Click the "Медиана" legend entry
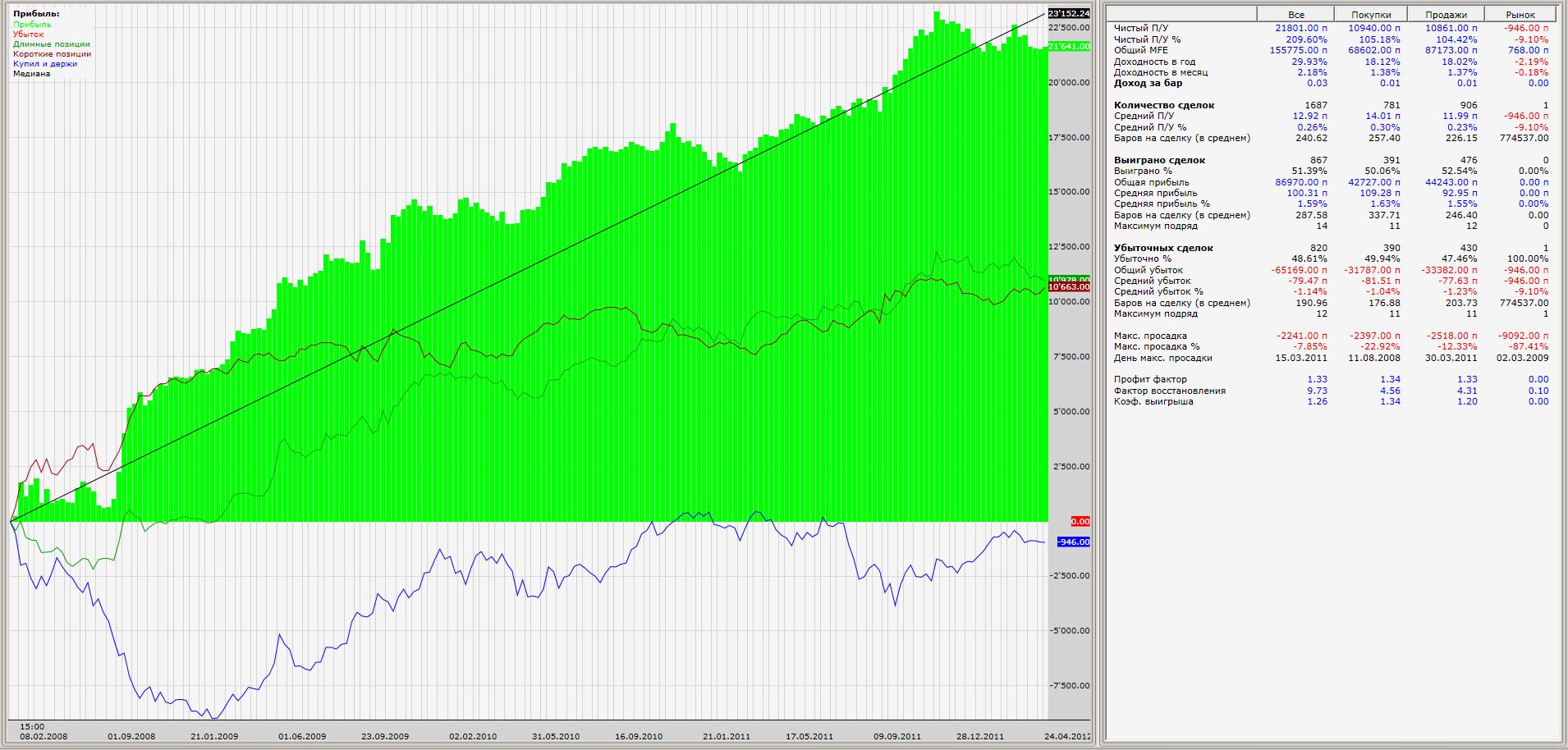 (32, 74)
